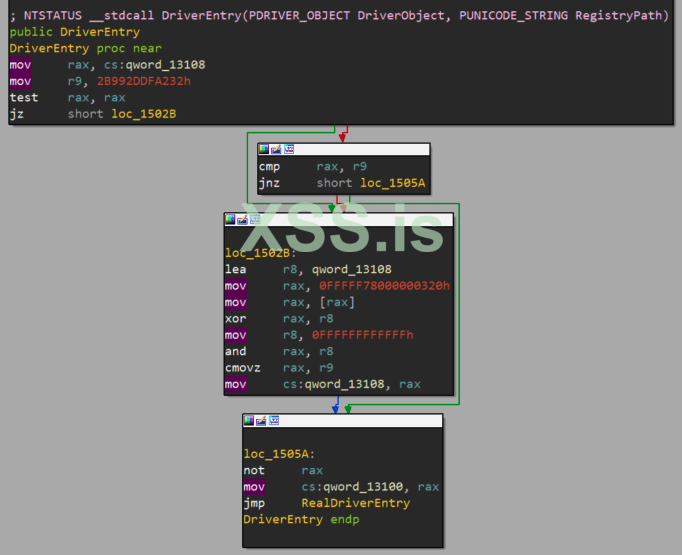682x555 pixels.
Task: Click qword_13108 in 'mov rax, cs:qword_13108'
Action: [x=165, y=65]
